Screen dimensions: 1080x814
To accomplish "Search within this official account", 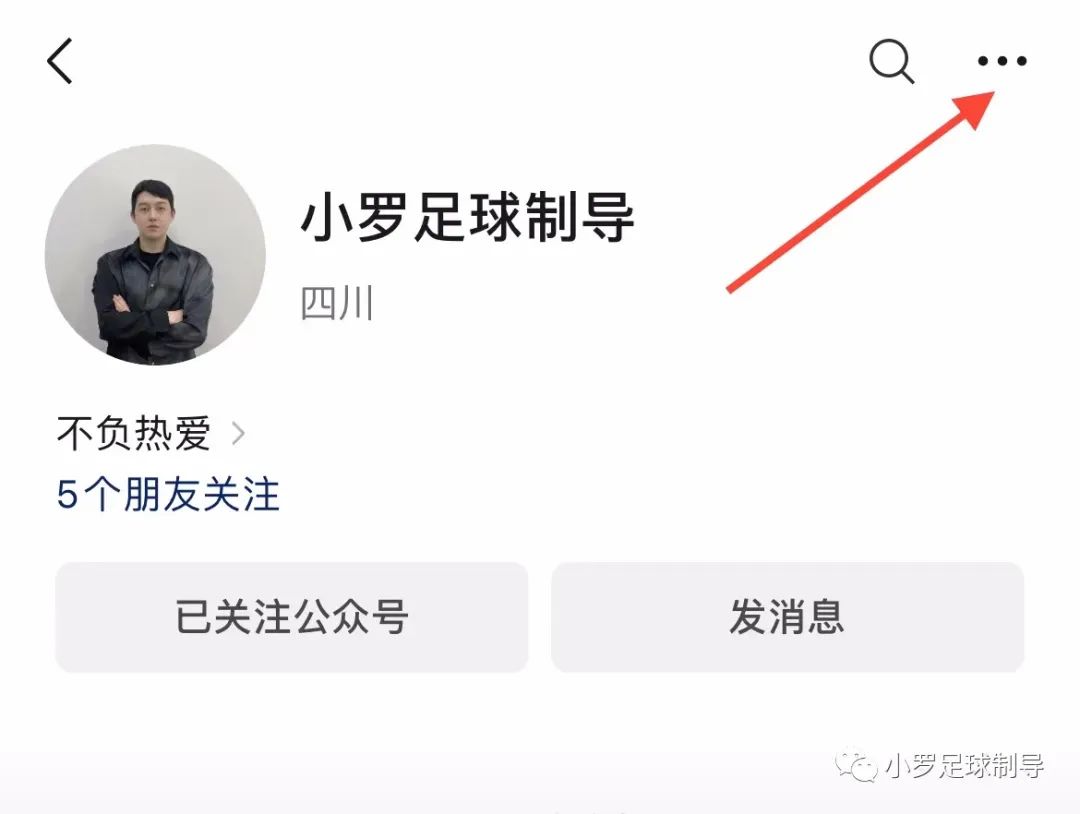I will click(x=891, y=61).
